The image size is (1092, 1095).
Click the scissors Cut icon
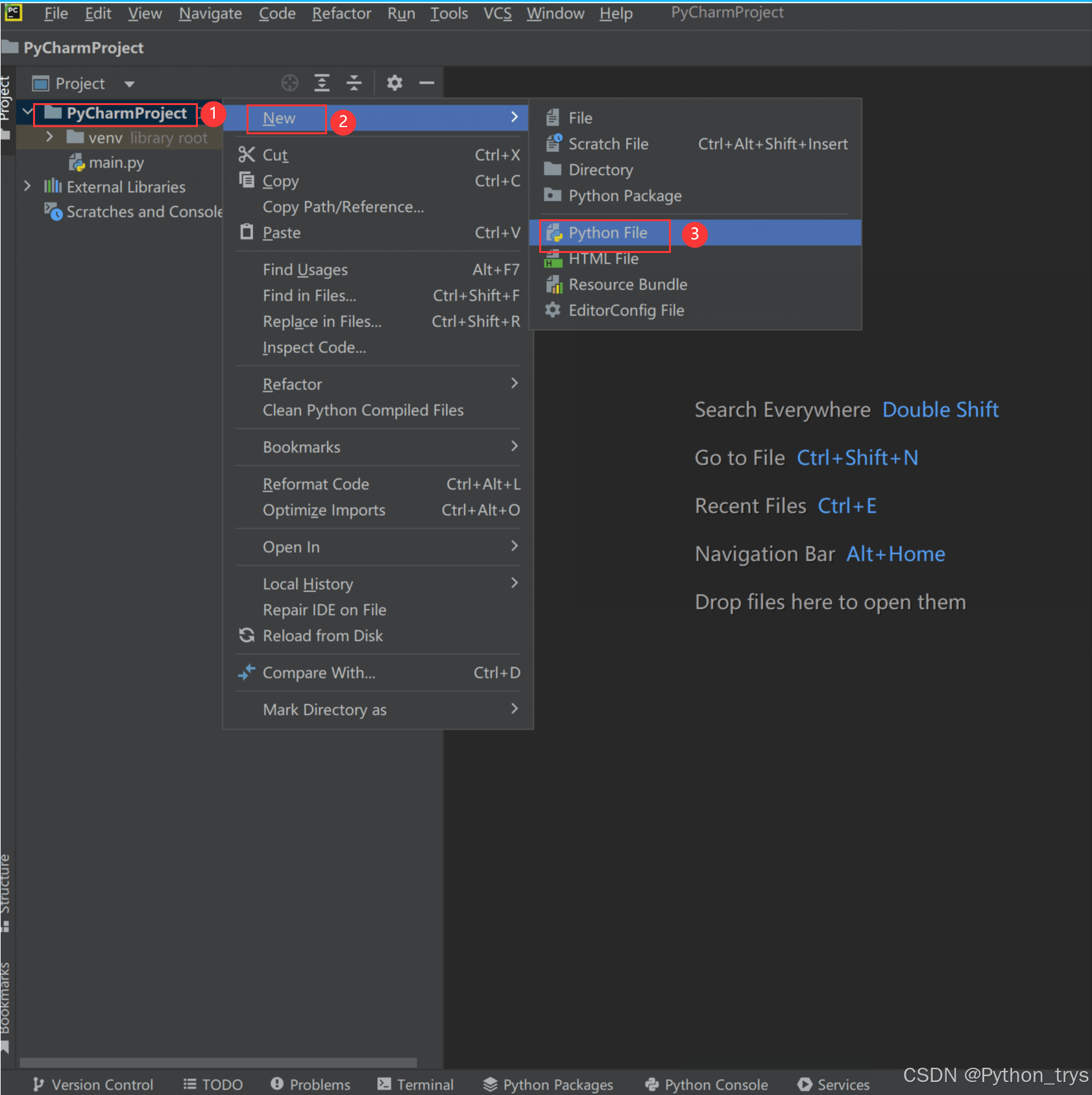click(x=247, y=154)
